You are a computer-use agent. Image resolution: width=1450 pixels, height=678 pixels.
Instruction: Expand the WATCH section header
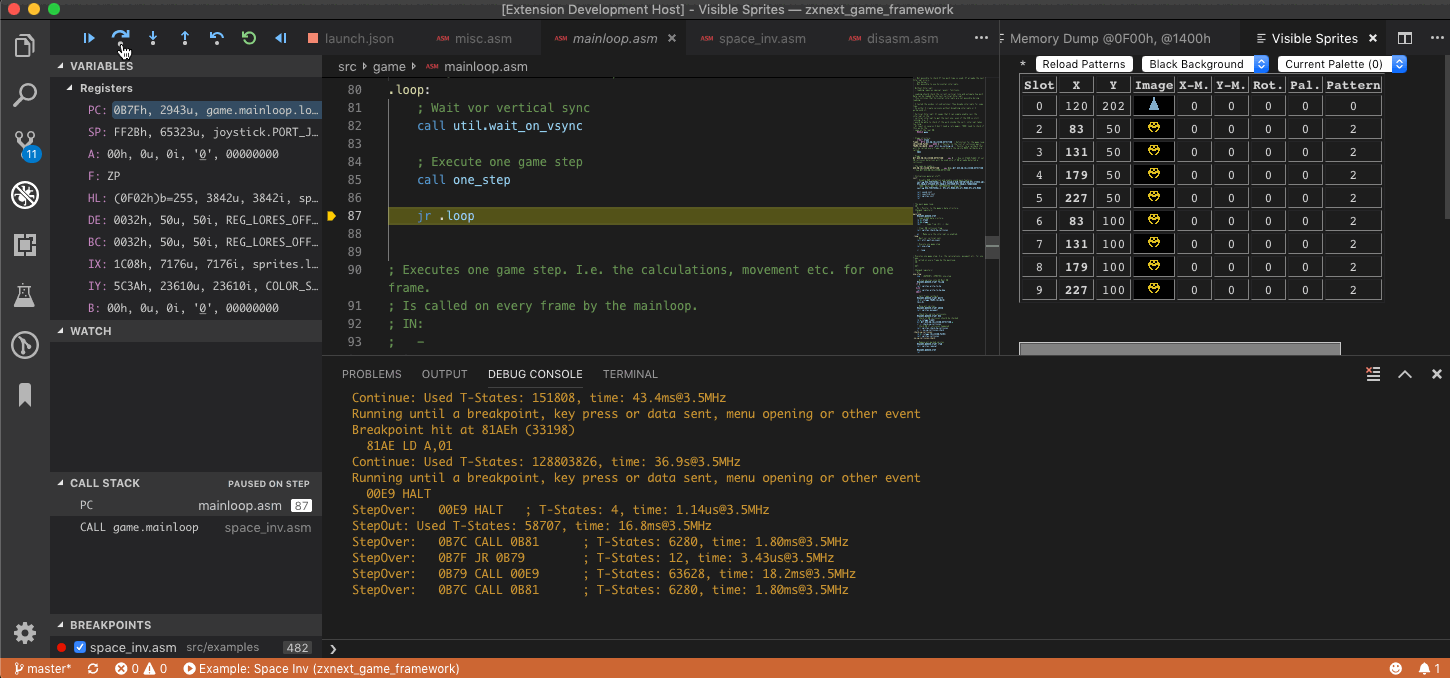tap(90, 331)
